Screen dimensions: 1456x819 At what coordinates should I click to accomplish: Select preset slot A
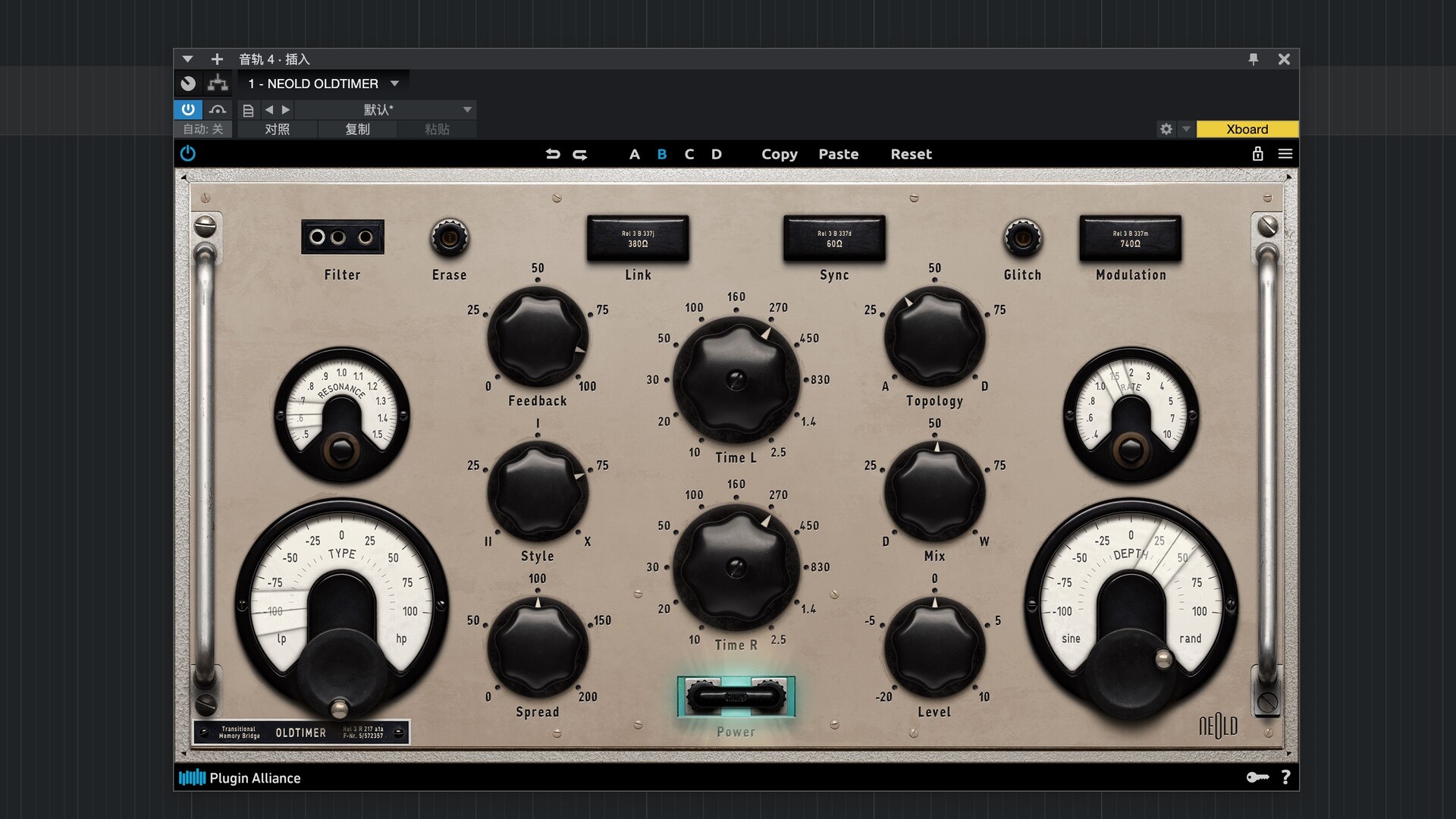pos(635,154)
